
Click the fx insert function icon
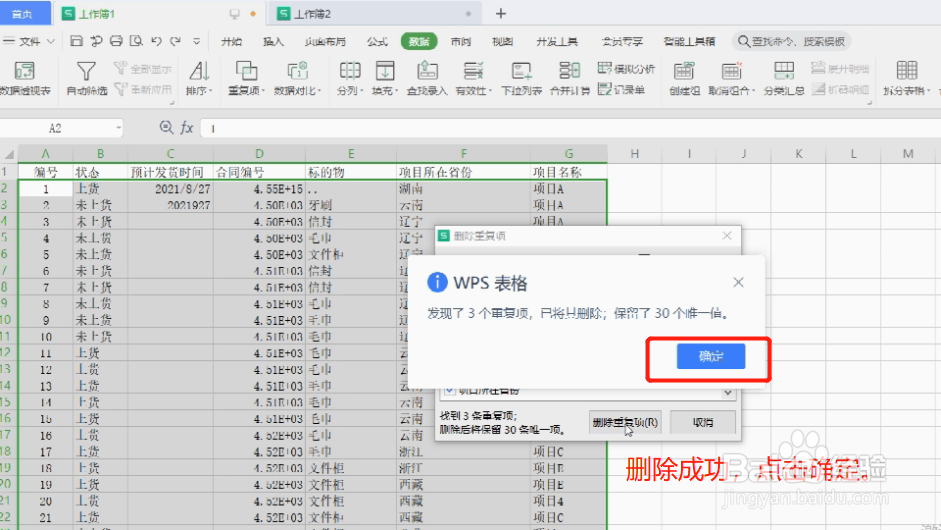click(x=187, y=128)
